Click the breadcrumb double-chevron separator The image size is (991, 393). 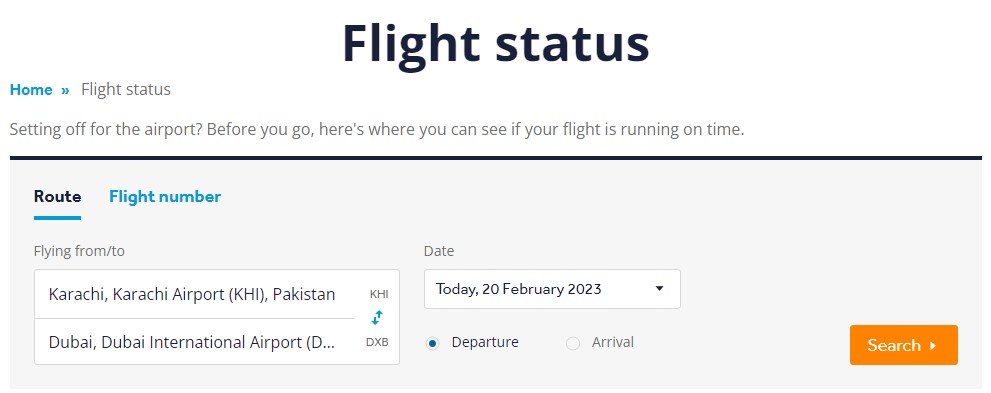[65, 90]
